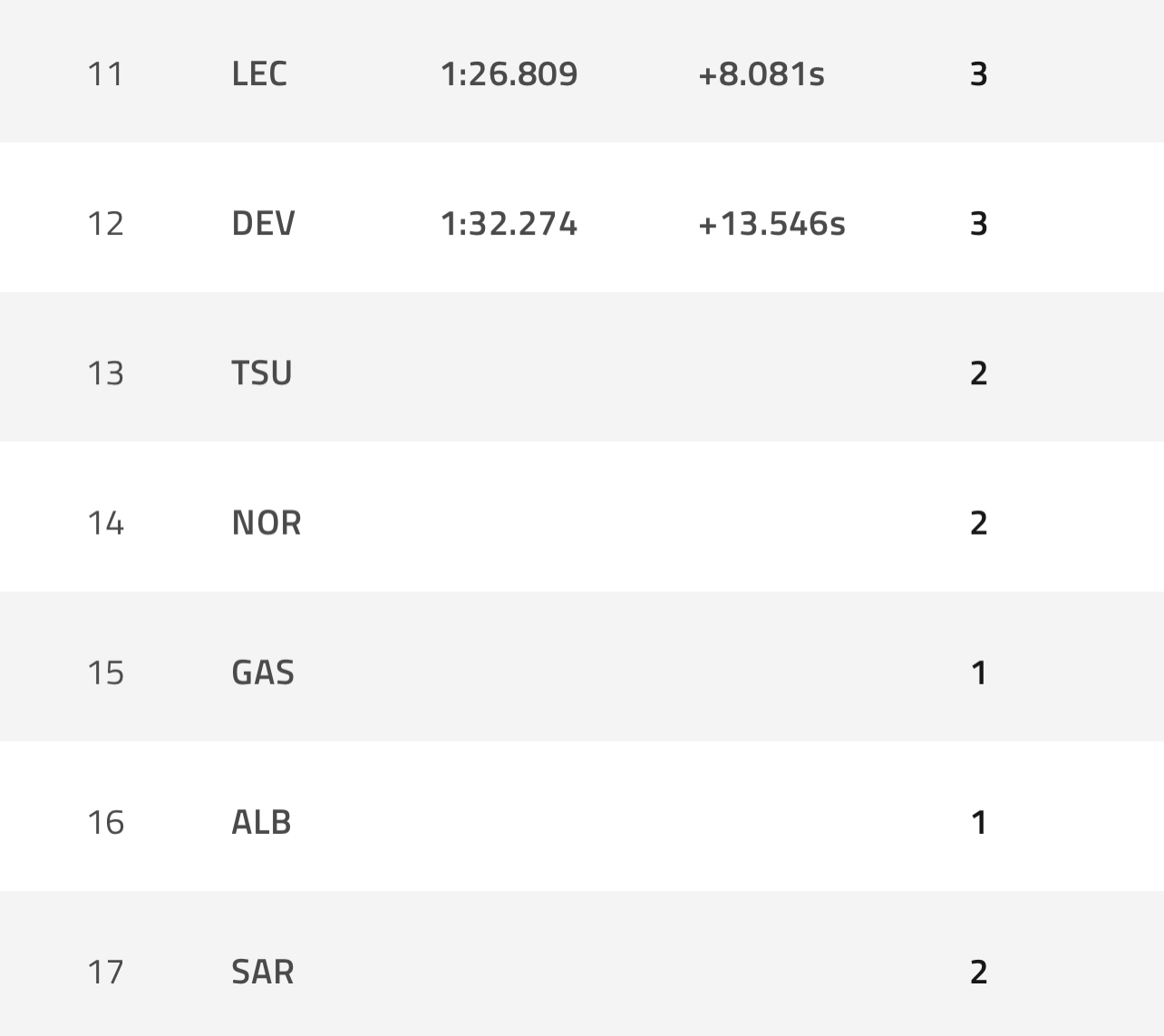Click position number 17

coord(105,971)
